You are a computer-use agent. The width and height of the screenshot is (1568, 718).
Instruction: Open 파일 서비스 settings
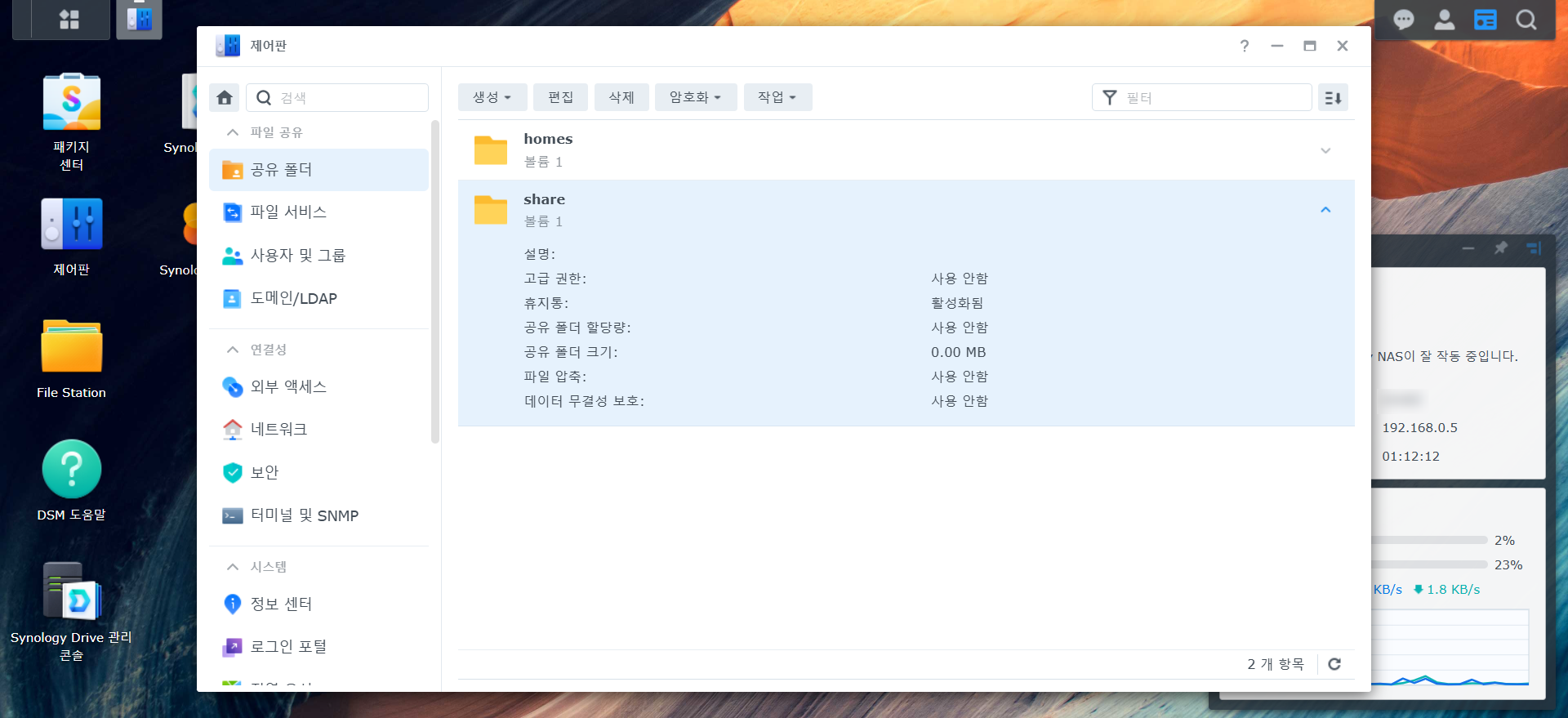point(318,212)
